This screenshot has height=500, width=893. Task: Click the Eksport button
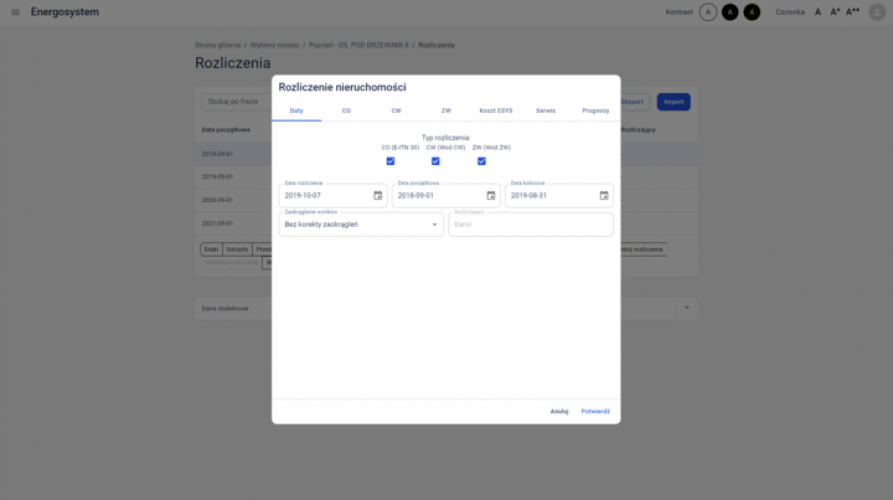tap(633, 102)
